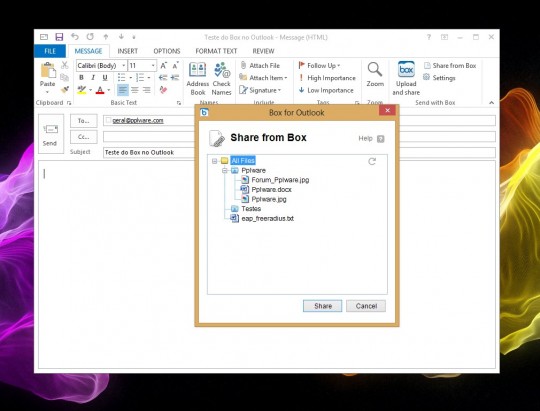Click inside the message body area
Screen dimensions: 540x411
click(x=267, y=264)
